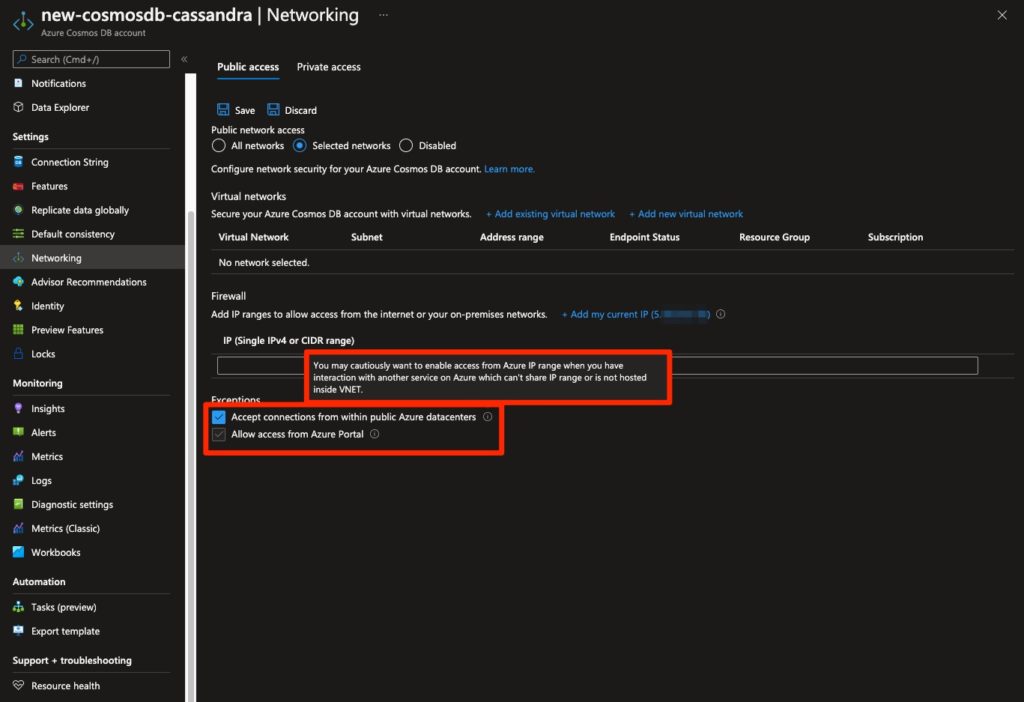Open Data Explorer cube icon
The height and width of the screenshot is (702, 1024).
point(18,107)
